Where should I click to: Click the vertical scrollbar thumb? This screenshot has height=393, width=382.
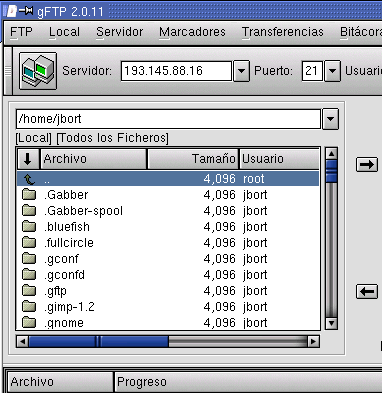point(331,171)
